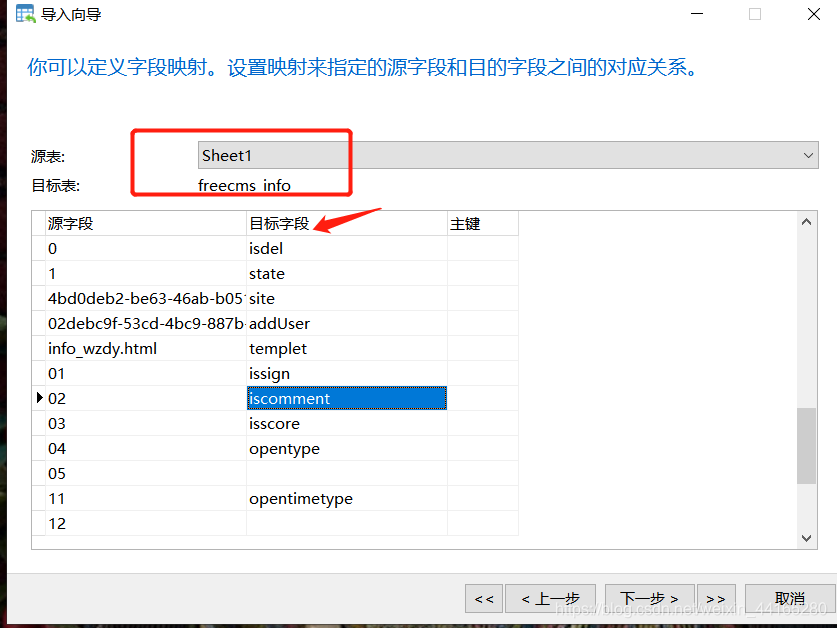Select target field state
This screenshot has width=837, height=628.
click(x=347, y=273)
